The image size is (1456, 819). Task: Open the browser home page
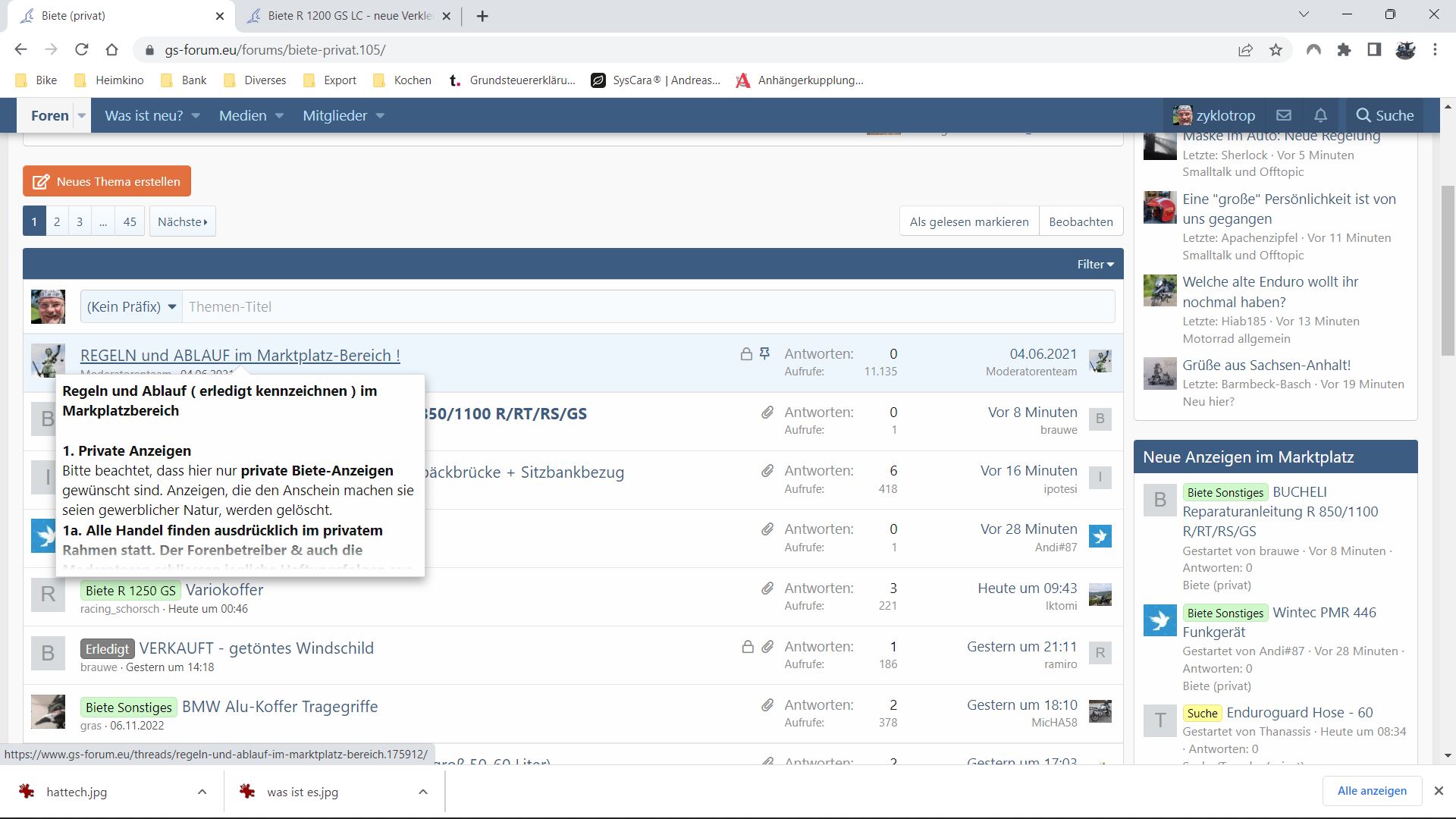111,50
